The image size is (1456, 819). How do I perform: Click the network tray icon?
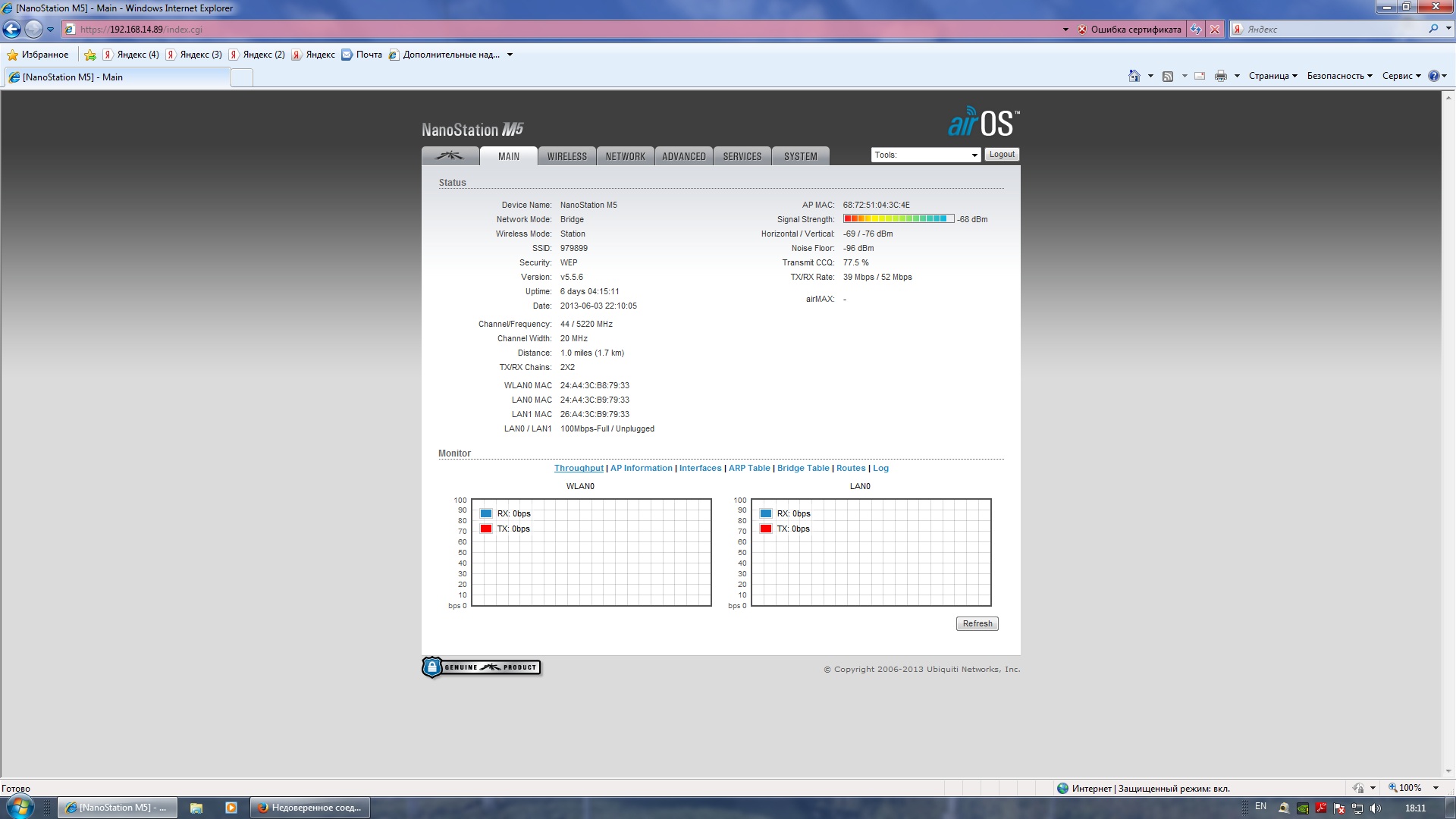click(x=1357, y=808)
